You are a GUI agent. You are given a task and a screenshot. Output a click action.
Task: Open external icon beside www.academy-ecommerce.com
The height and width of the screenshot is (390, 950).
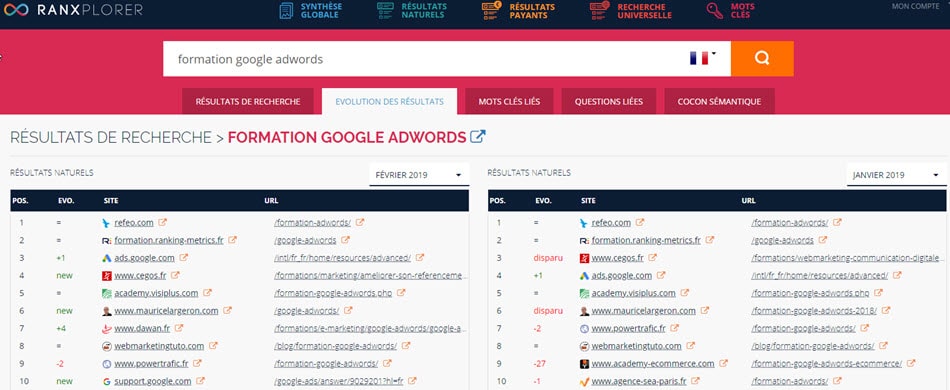click(723, 363)
